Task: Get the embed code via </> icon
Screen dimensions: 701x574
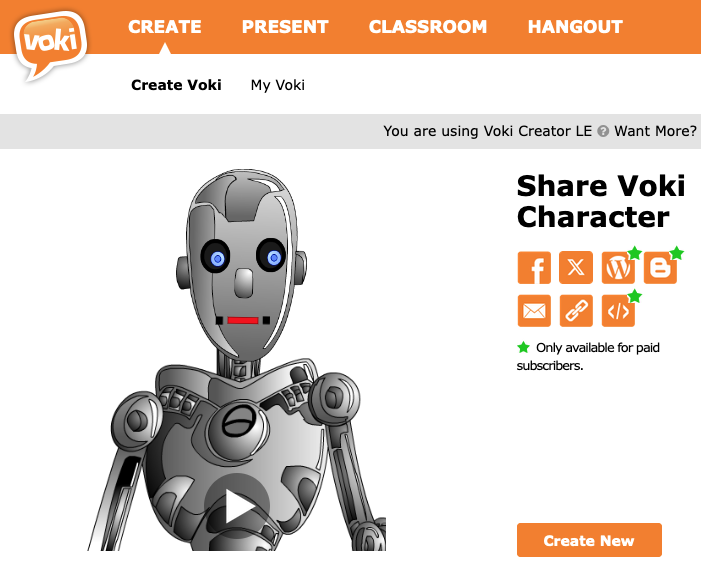Action: pos(618,311)
